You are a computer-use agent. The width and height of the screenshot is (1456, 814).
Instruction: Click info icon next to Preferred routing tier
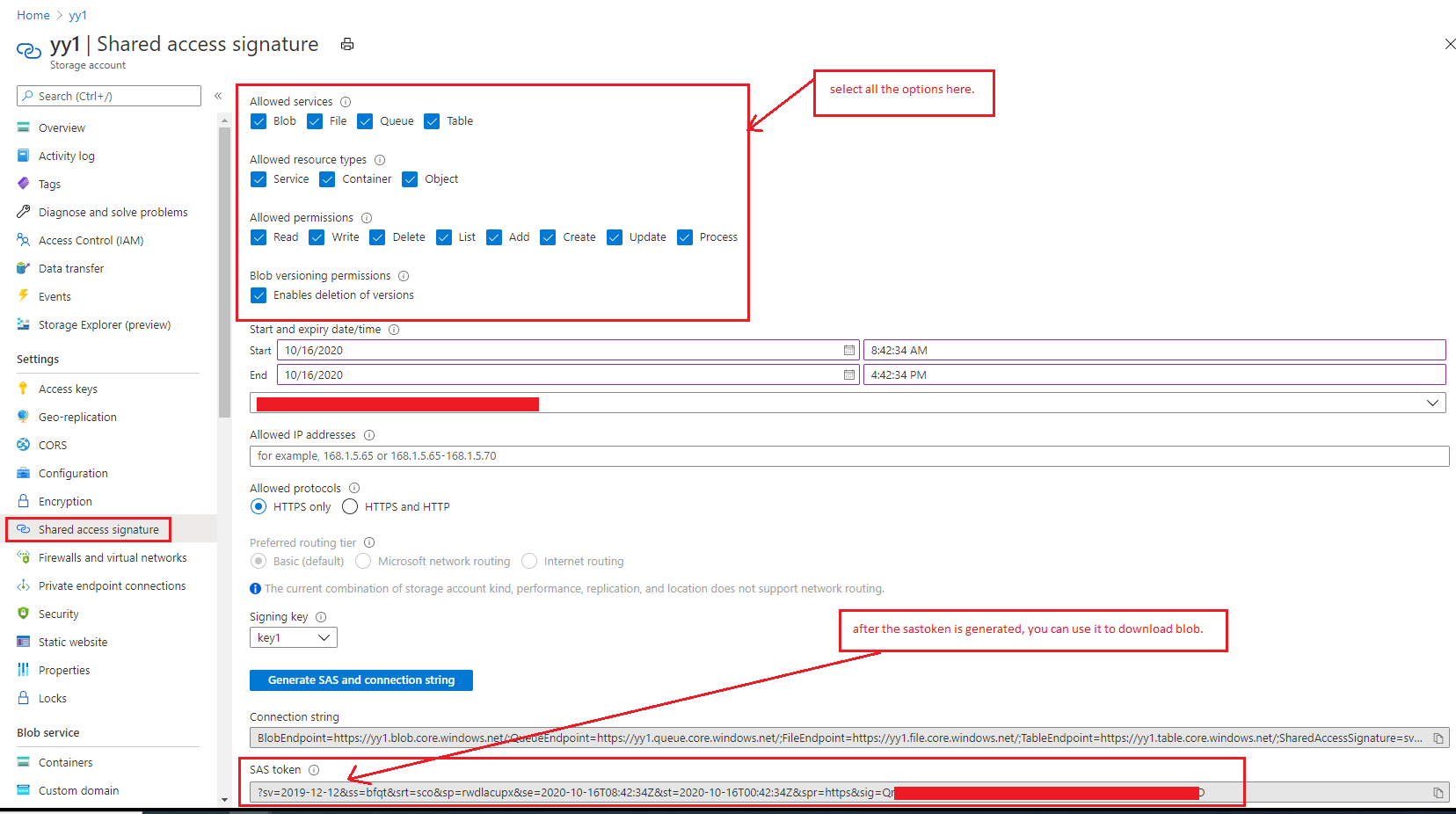point(369,543)
